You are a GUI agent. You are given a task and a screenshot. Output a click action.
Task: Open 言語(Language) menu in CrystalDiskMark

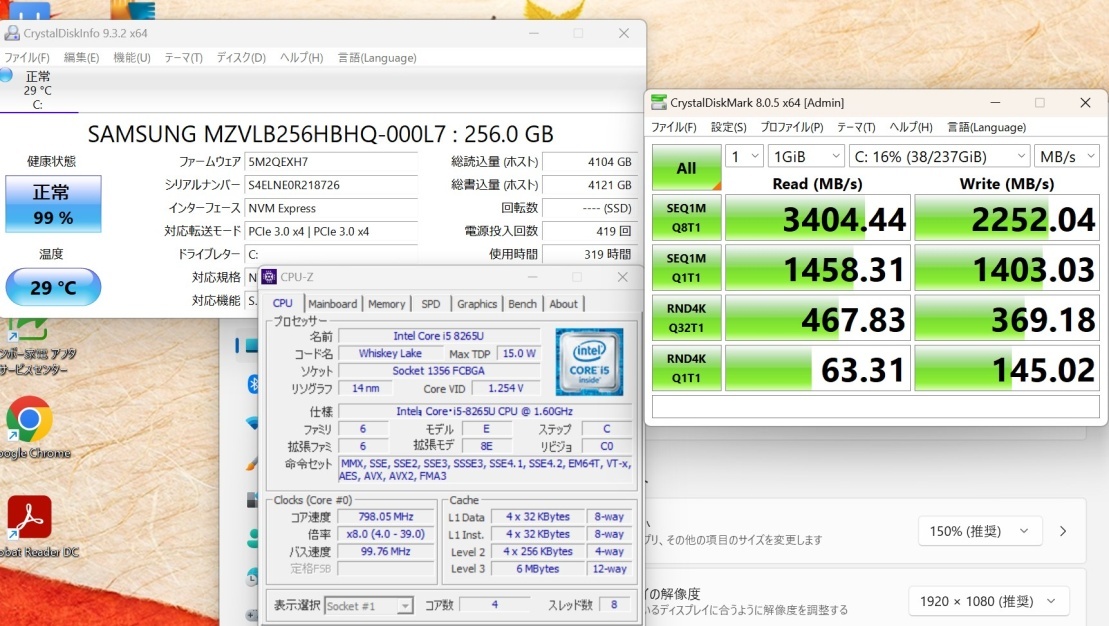[987, 127]
